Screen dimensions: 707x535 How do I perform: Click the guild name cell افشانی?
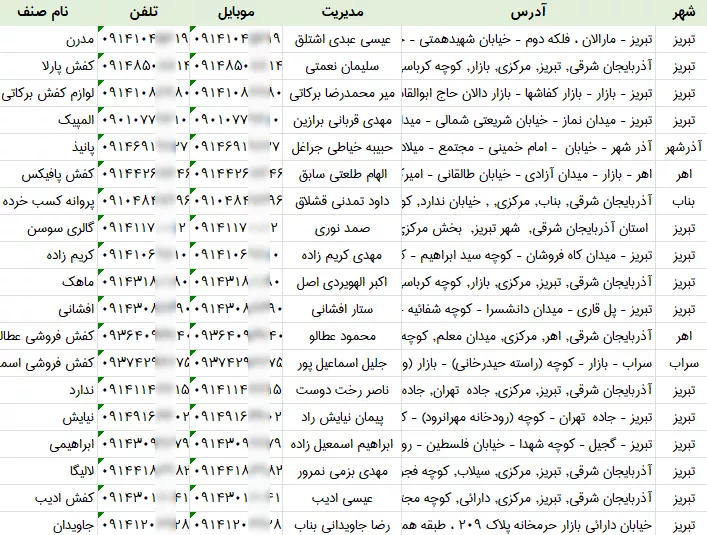click(x=49, y=310)
